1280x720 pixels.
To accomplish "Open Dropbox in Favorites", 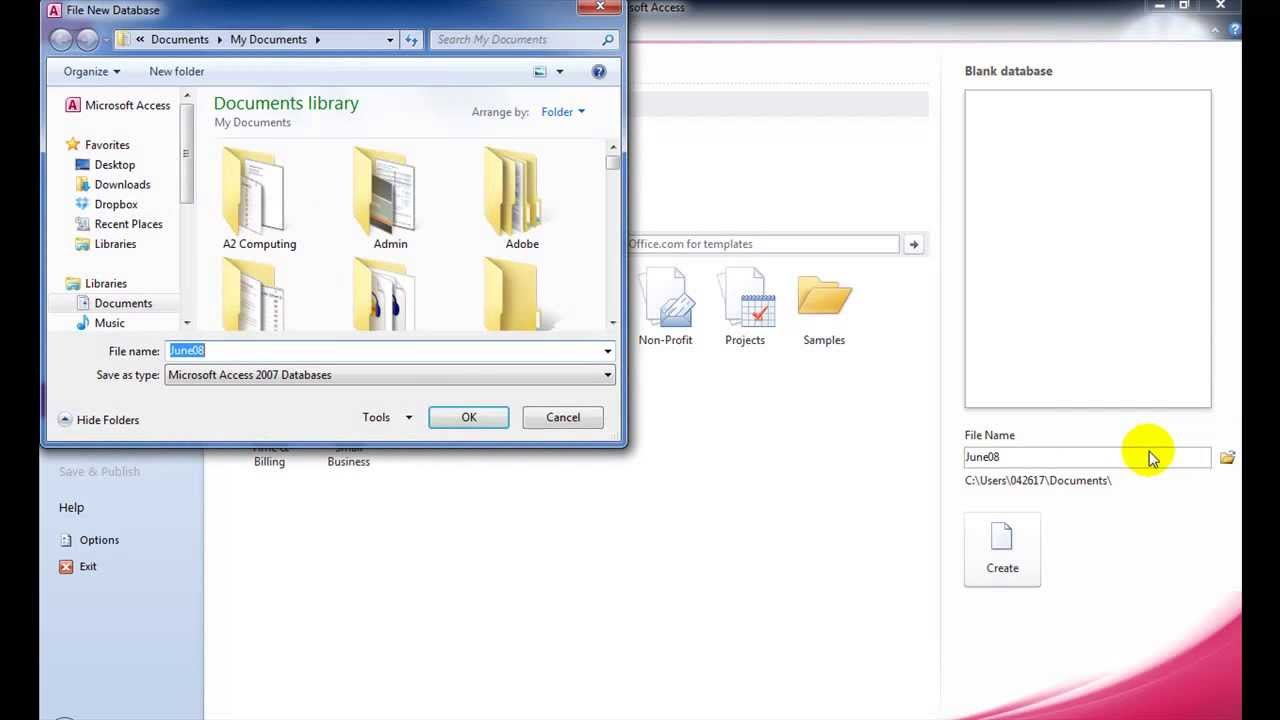I will (106, 204).
